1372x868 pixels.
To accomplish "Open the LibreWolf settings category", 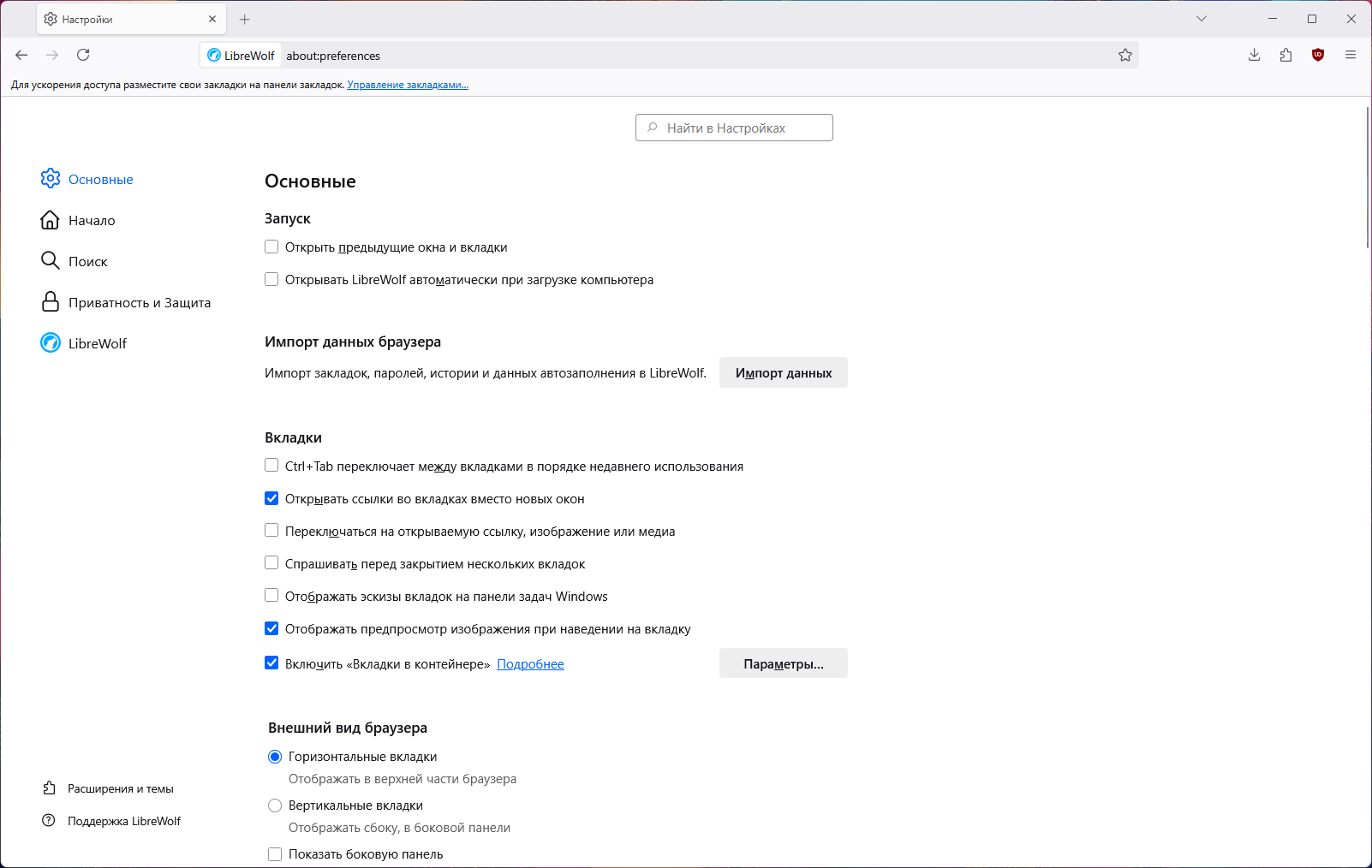I will point(98,344).
